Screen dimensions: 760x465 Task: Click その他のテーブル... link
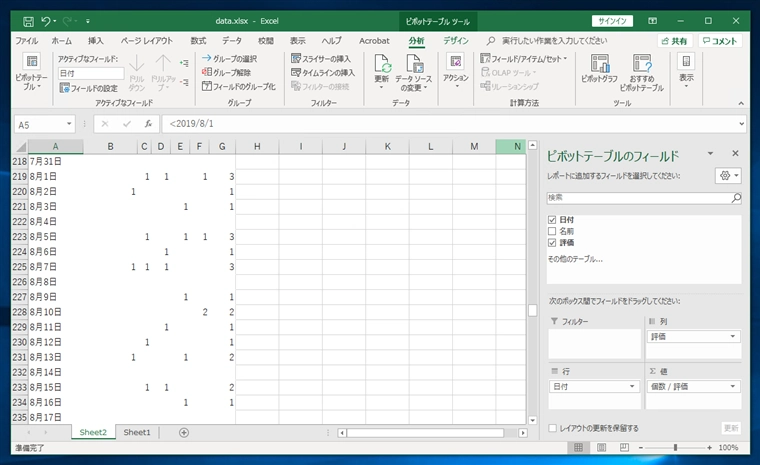pos(575,259)
